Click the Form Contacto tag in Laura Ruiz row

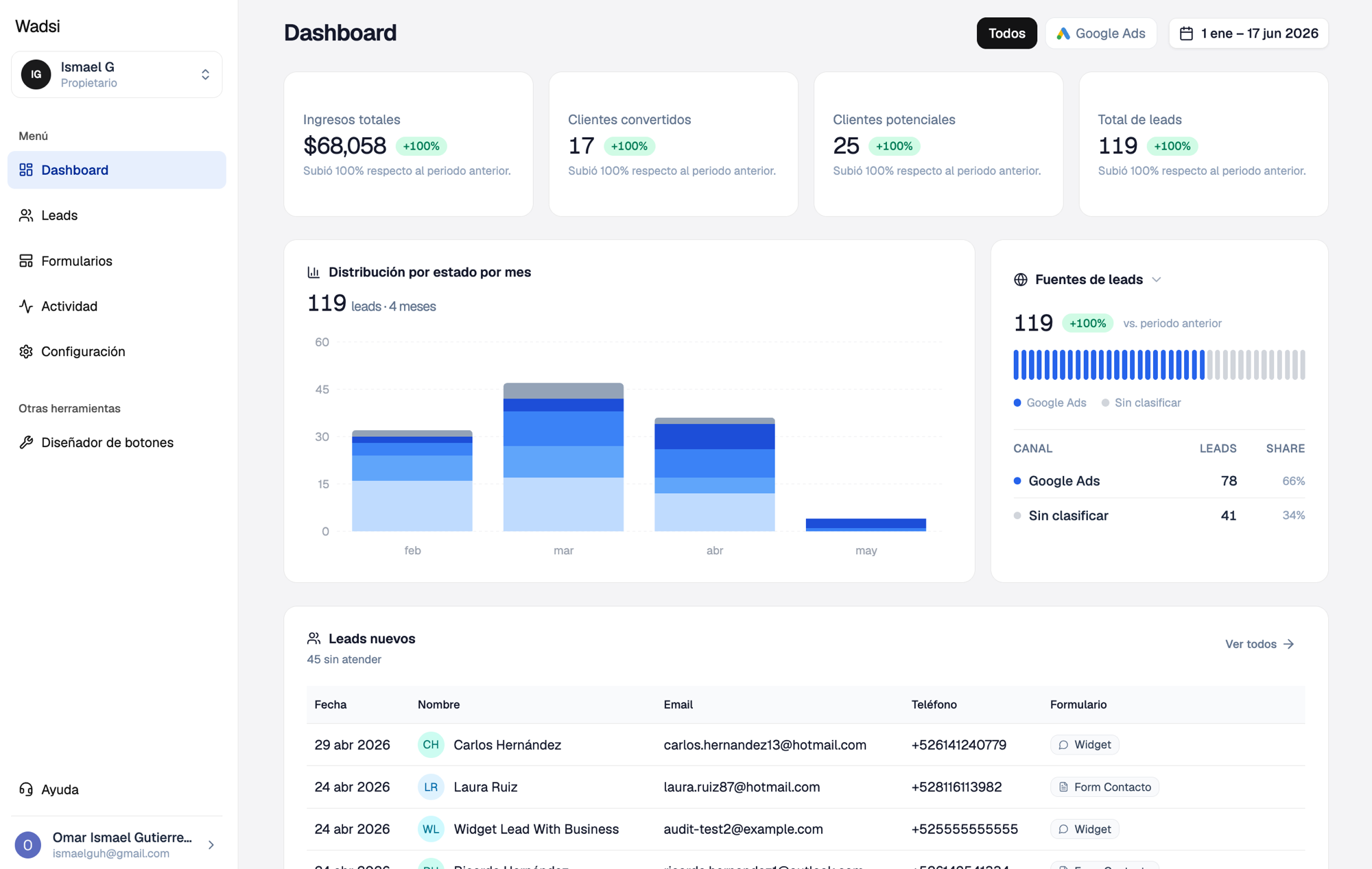[x=1104, y=787]
